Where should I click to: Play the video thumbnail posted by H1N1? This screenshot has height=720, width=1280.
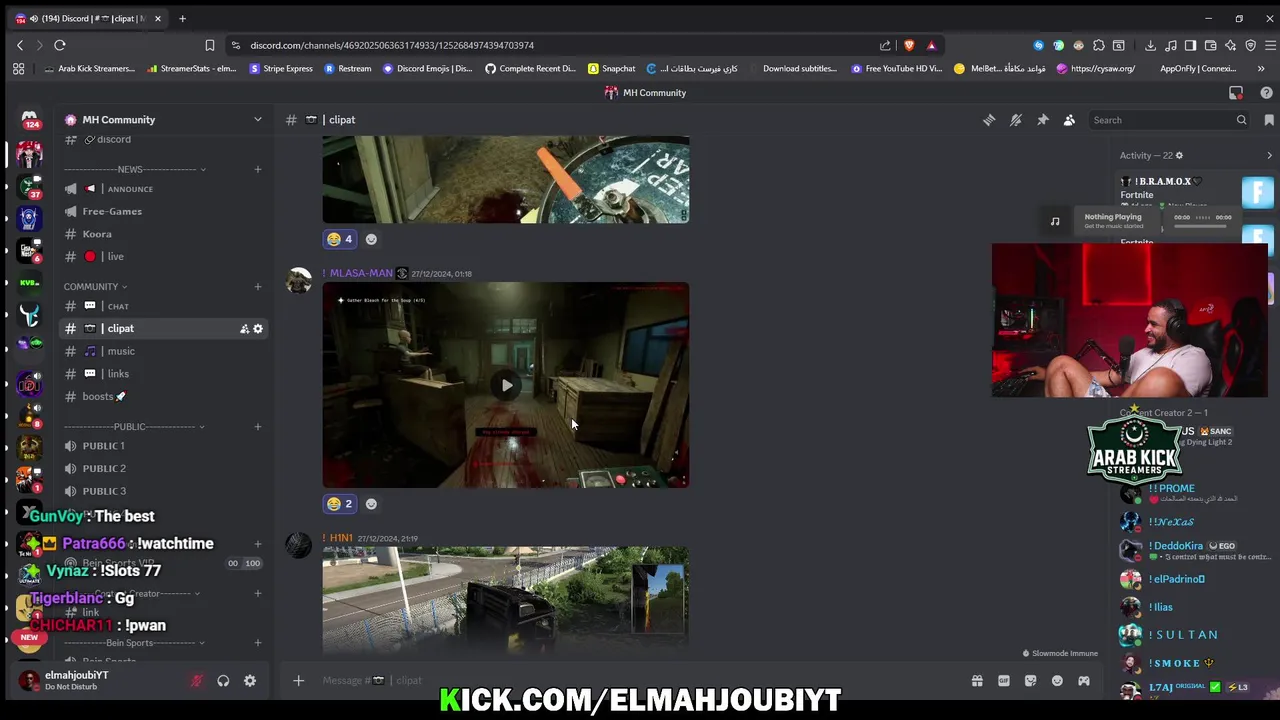(x=506, y=601)
